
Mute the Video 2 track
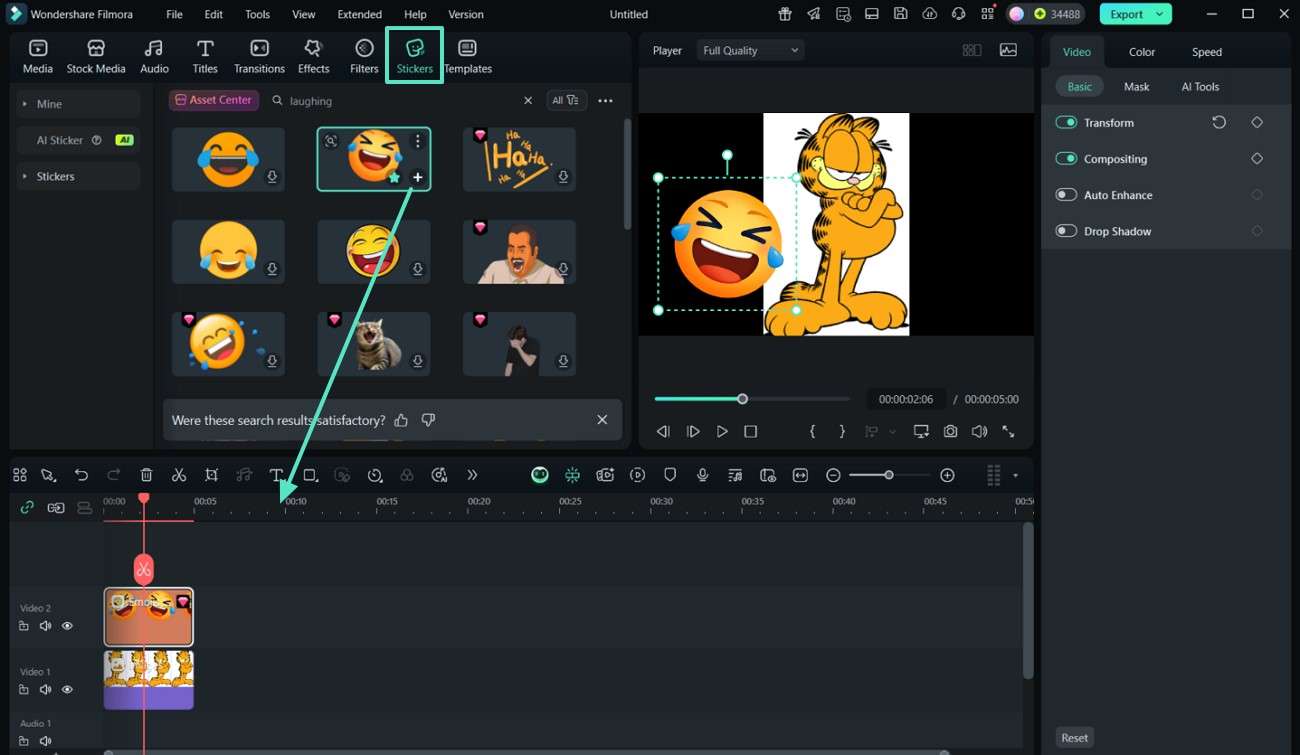(45, 626)
